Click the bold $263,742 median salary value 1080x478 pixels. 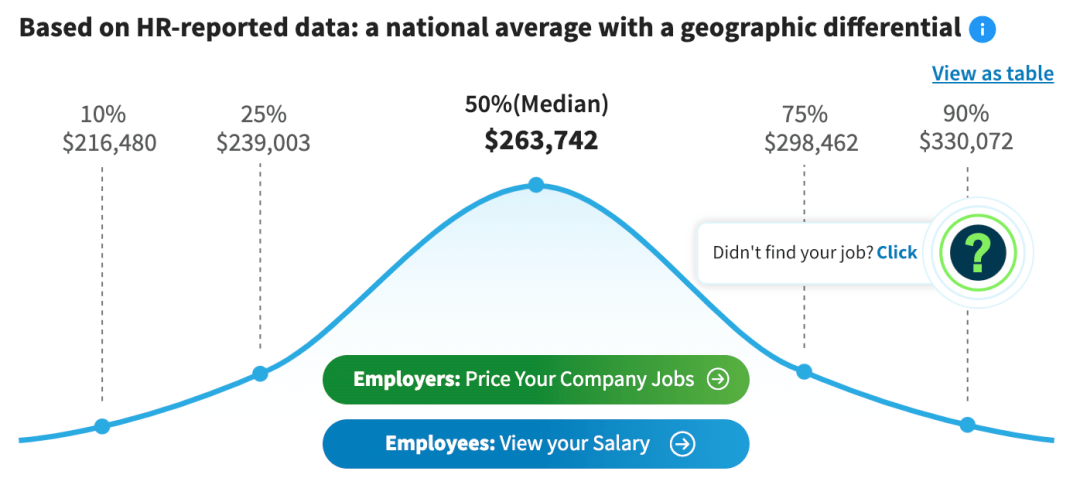(x=541, y=141)
